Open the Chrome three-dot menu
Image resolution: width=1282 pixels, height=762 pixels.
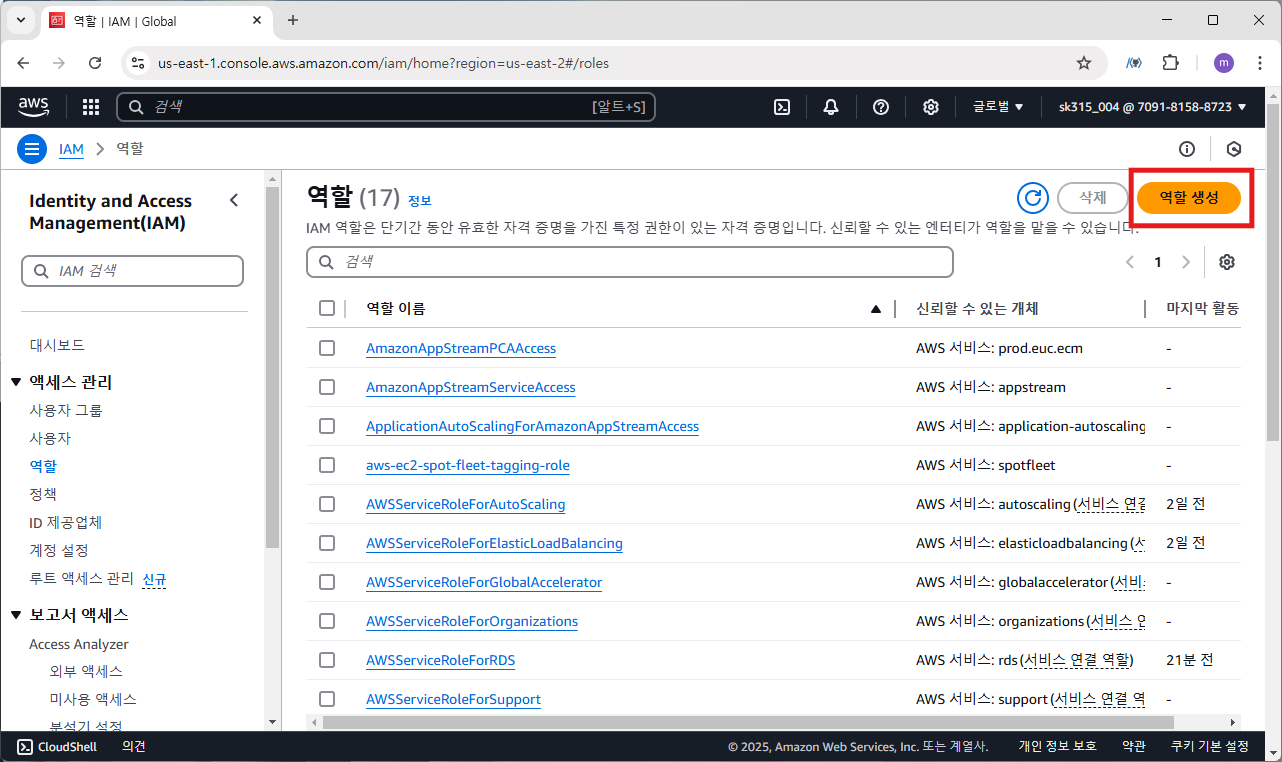(x=1258, y=63)
